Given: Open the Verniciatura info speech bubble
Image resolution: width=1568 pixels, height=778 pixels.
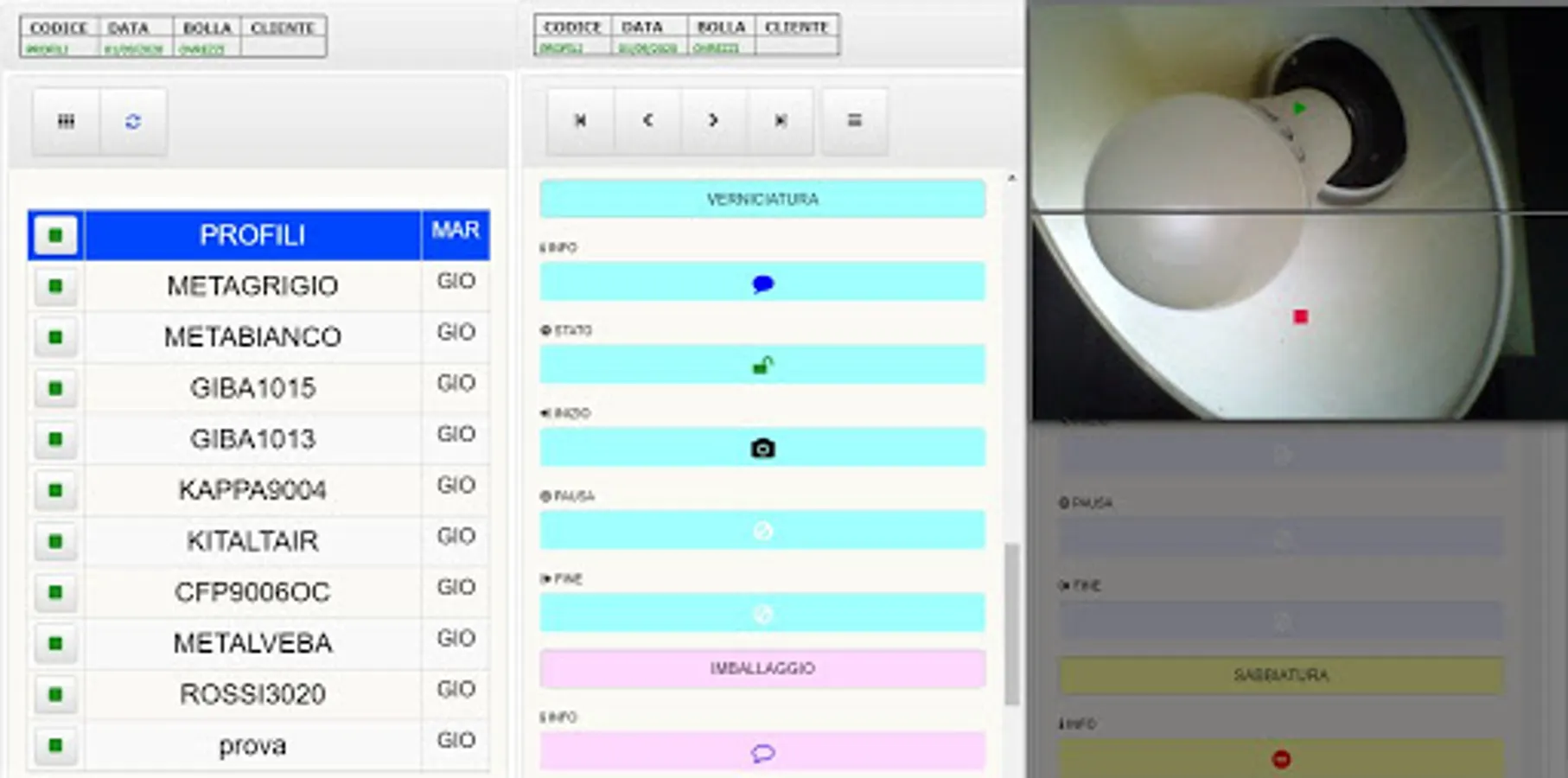Looking at the screenshot, I should pyautogui.click(x=762, y=282).
